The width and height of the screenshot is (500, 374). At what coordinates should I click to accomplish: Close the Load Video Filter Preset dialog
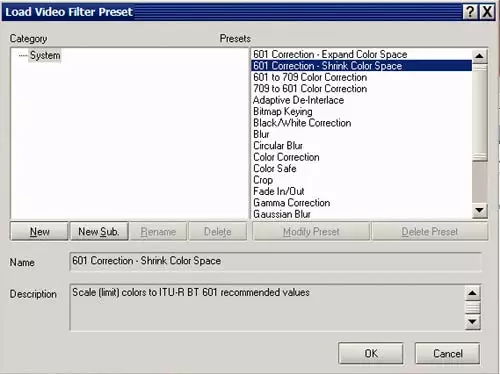click(487, 12)
